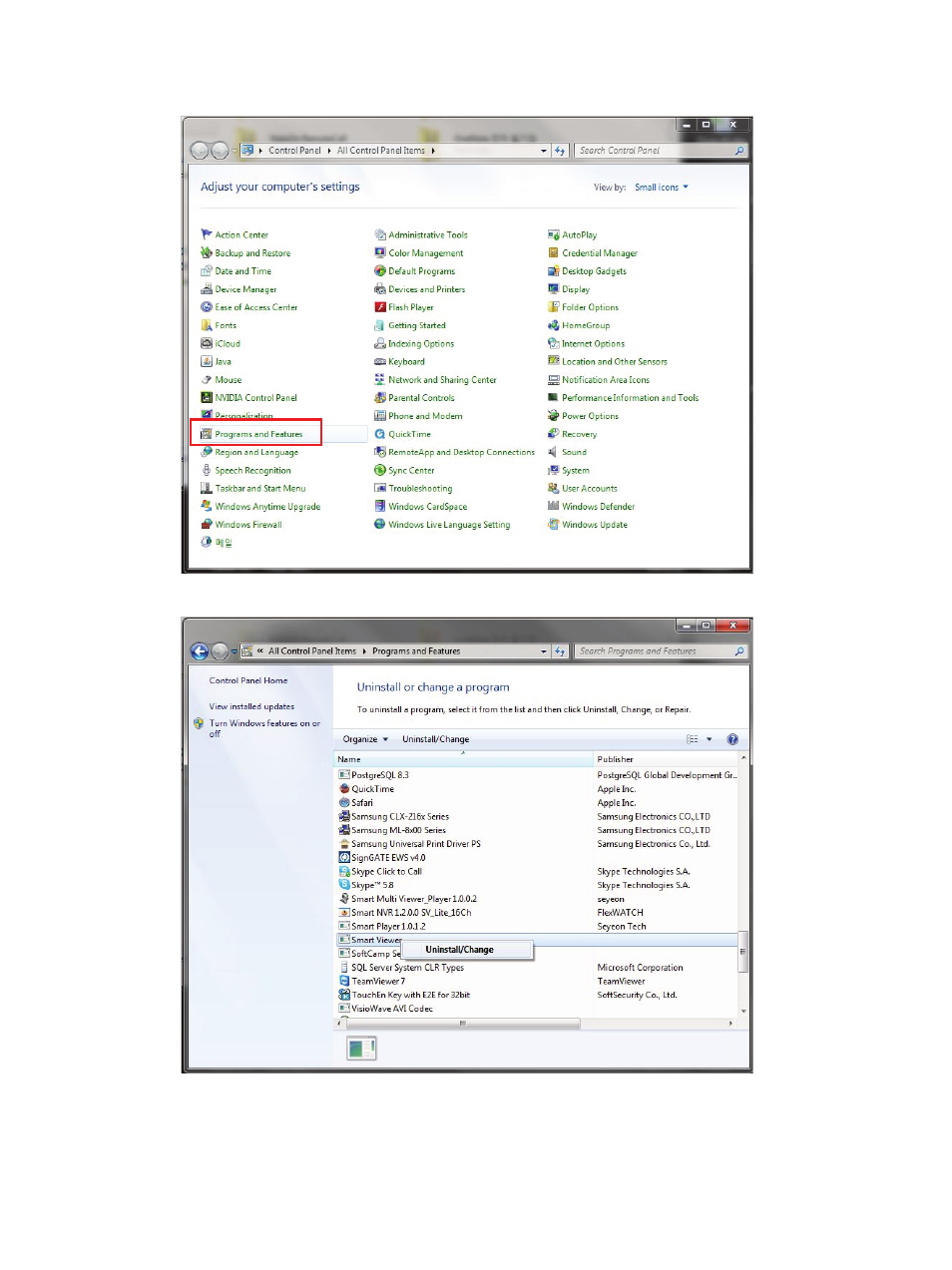Open the Region and Language link
952x1270 pixels.
coord(256,452)
